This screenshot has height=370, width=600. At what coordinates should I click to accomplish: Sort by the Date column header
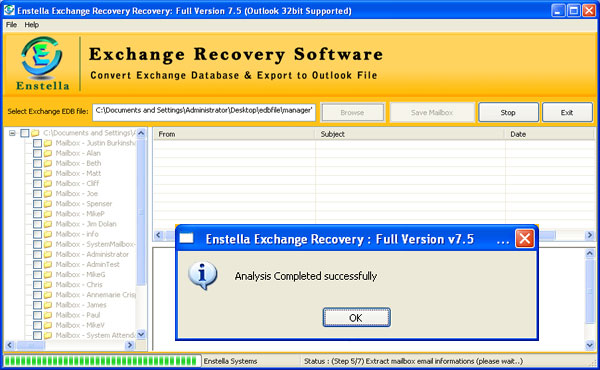[549, 134]
